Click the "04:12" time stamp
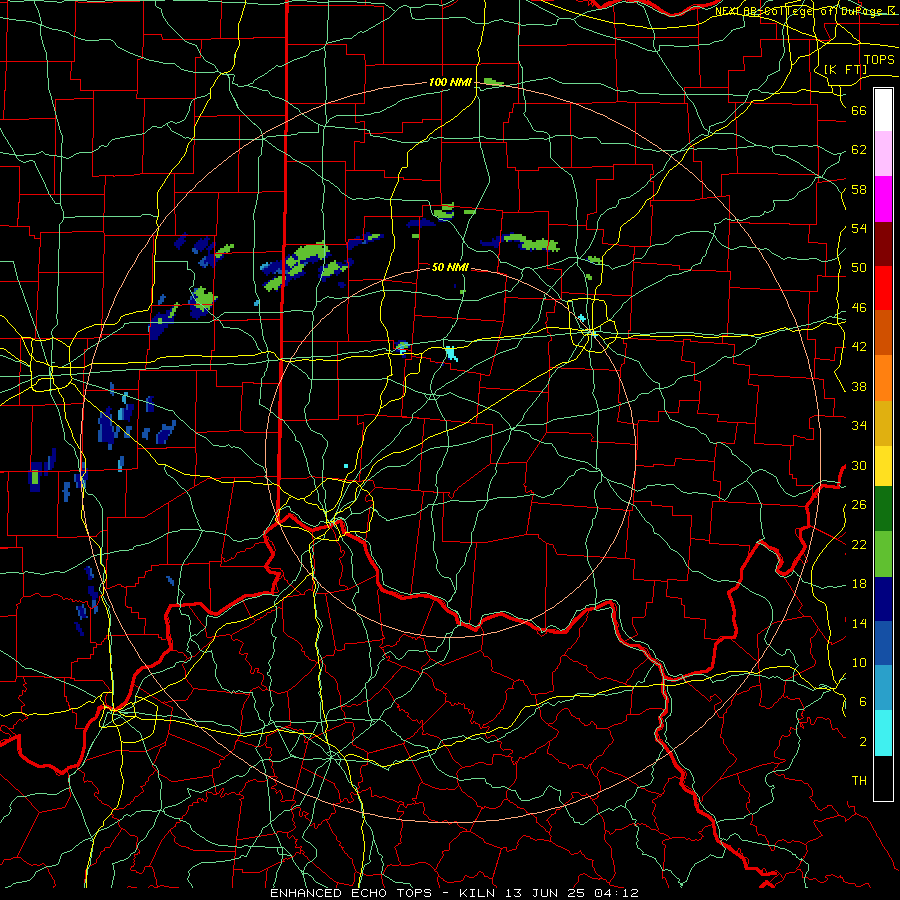 [x=618, y=893]
